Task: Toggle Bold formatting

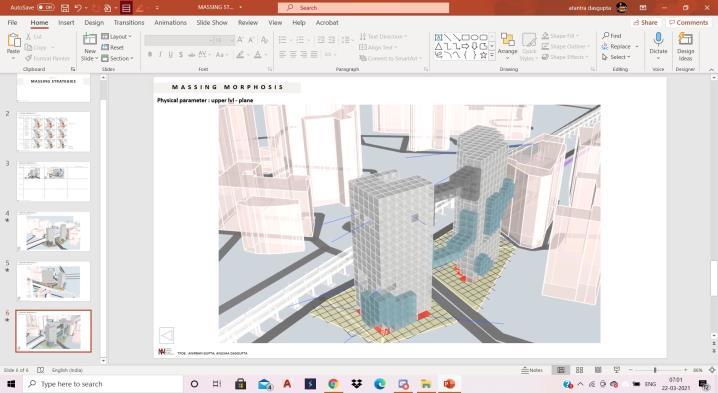Action: 150,55
